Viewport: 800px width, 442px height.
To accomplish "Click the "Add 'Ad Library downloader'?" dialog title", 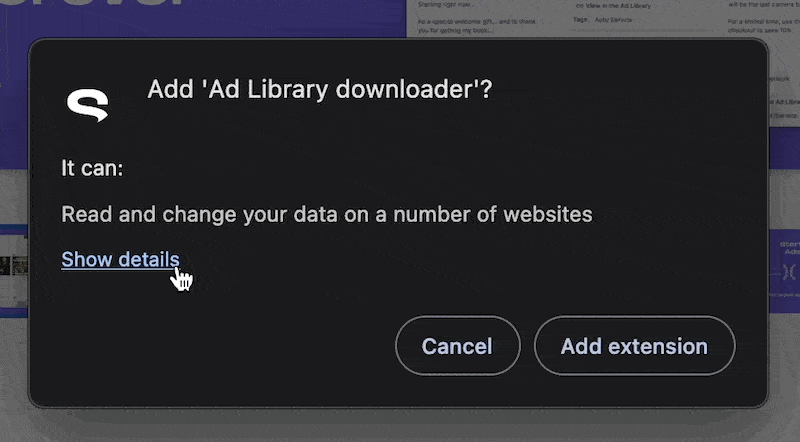I will pyautogui.click(x=320, y=90).
